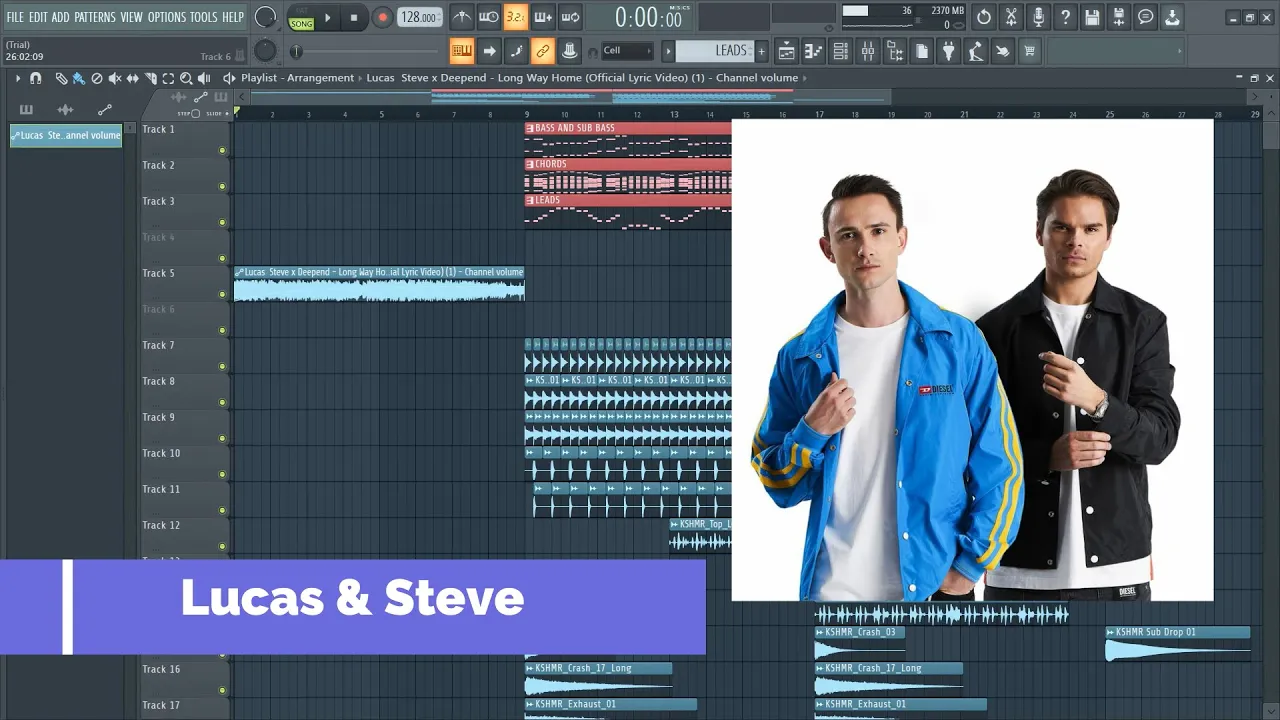Image resolution: width=1280 pixels, height=720 pixels.
Task: Mute Track 5 using its green dot
Action: pyautogui.click(x=222, y=295)
